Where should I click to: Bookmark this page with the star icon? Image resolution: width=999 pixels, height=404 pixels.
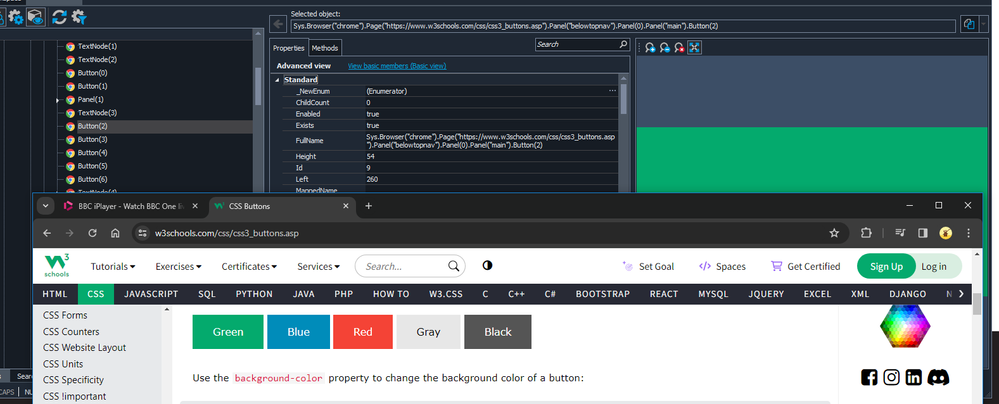pos(833,233)
